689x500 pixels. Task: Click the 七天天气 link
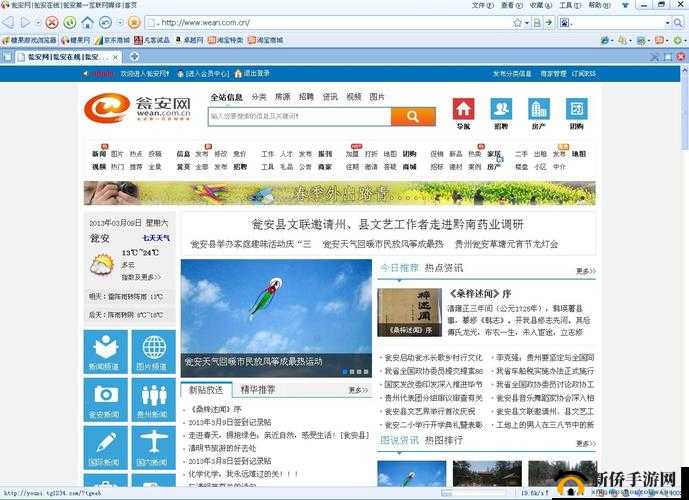pyautogui.click(x=156, y=238)
